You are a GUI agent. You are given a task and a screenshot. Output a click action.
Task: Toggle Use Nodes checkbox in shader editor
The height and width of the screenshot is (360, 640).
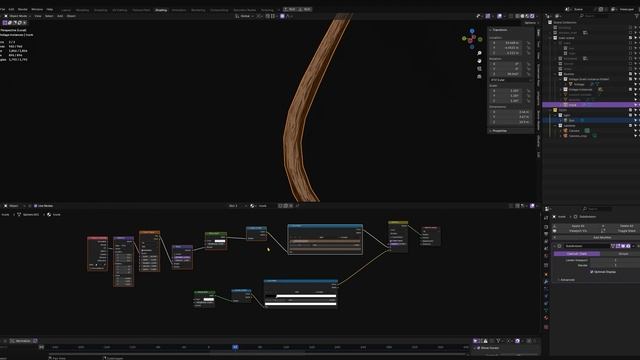(36, 206)
